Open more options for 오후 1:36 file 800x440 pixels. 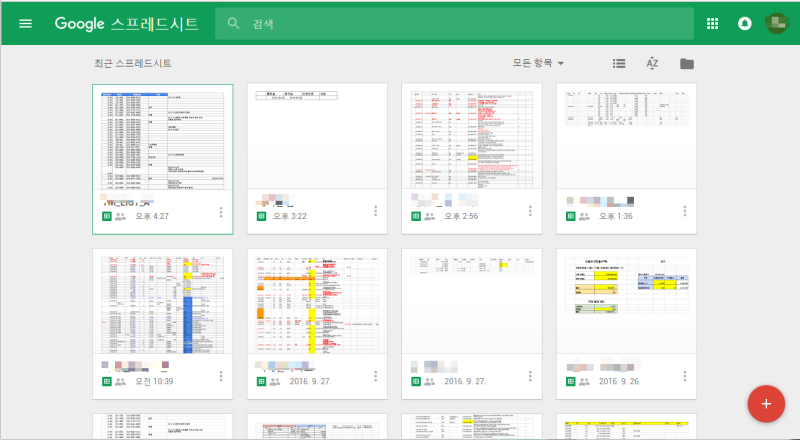tap(685, 211)
